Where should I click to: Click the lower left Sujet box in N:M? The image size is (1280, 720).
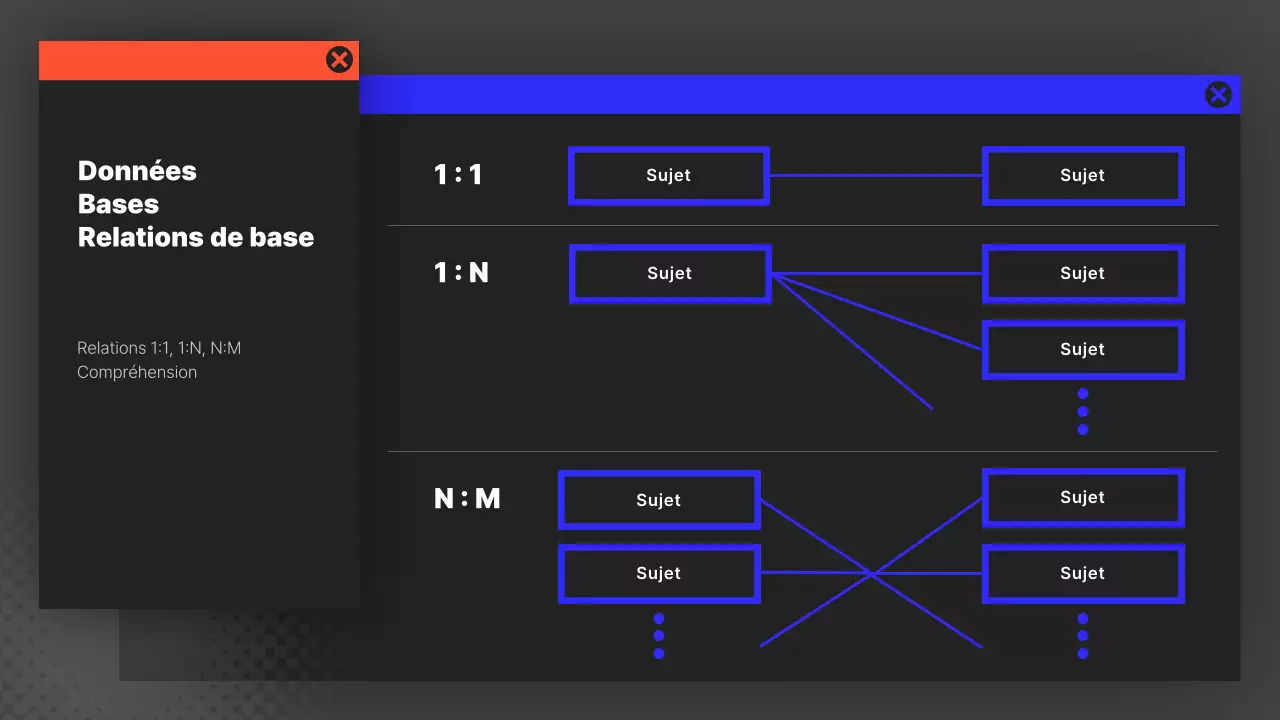(659, 573)
